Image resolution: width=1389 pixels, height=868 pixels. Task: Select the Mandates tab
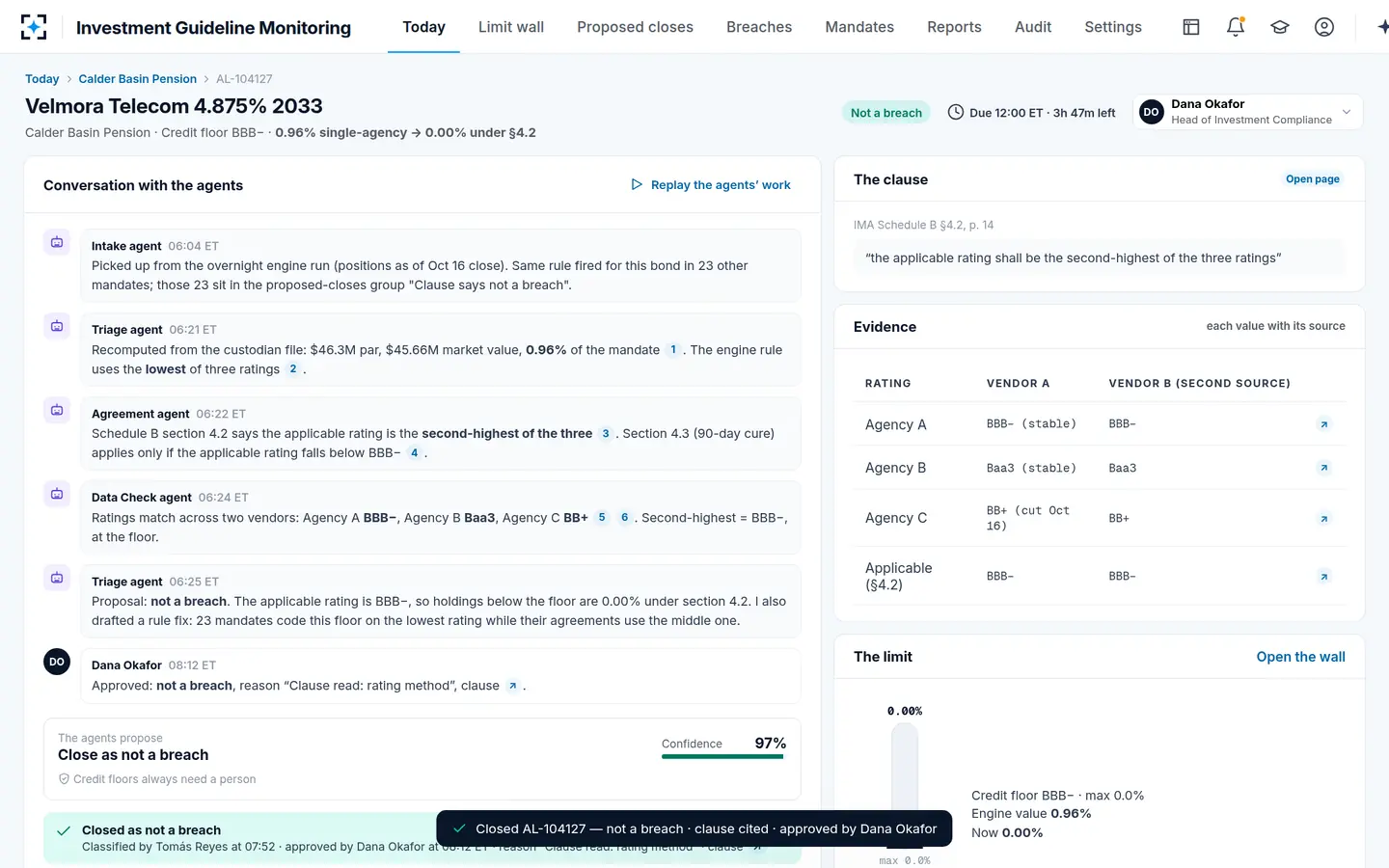pyautogui.click(x=859, y=27)
